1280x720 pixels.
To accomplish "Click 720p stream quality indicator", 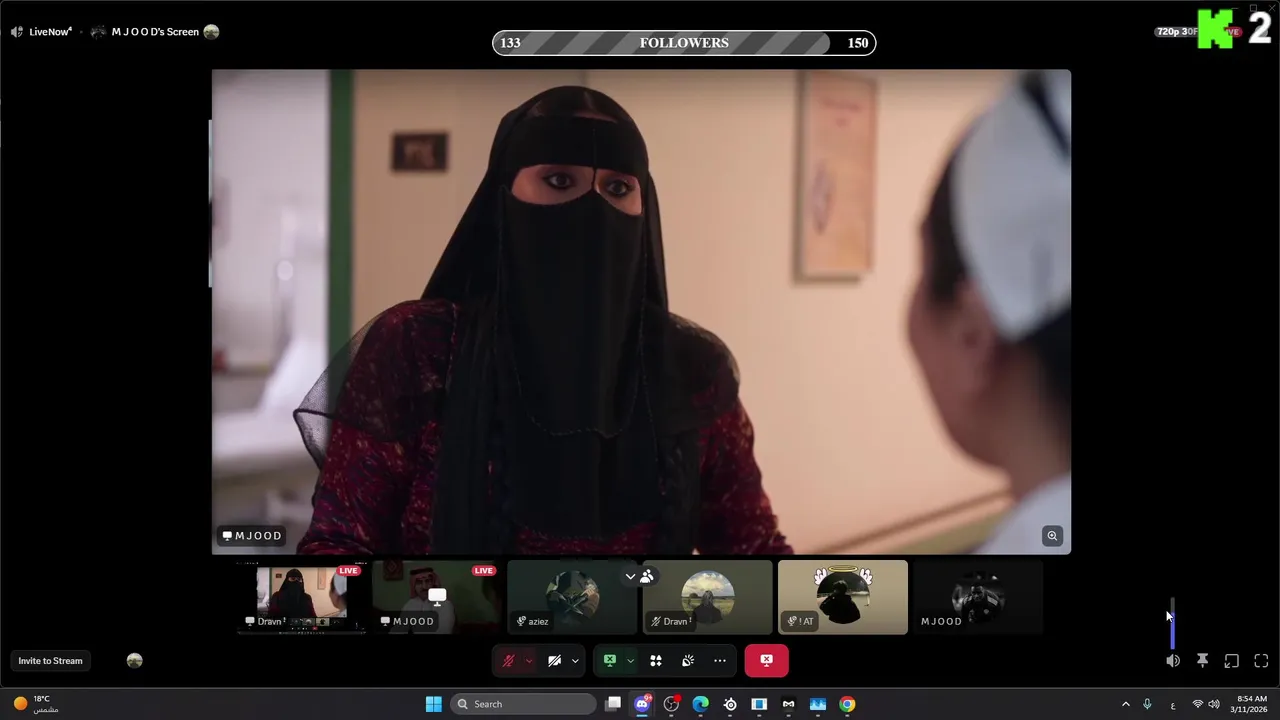I will [1177, 32].
